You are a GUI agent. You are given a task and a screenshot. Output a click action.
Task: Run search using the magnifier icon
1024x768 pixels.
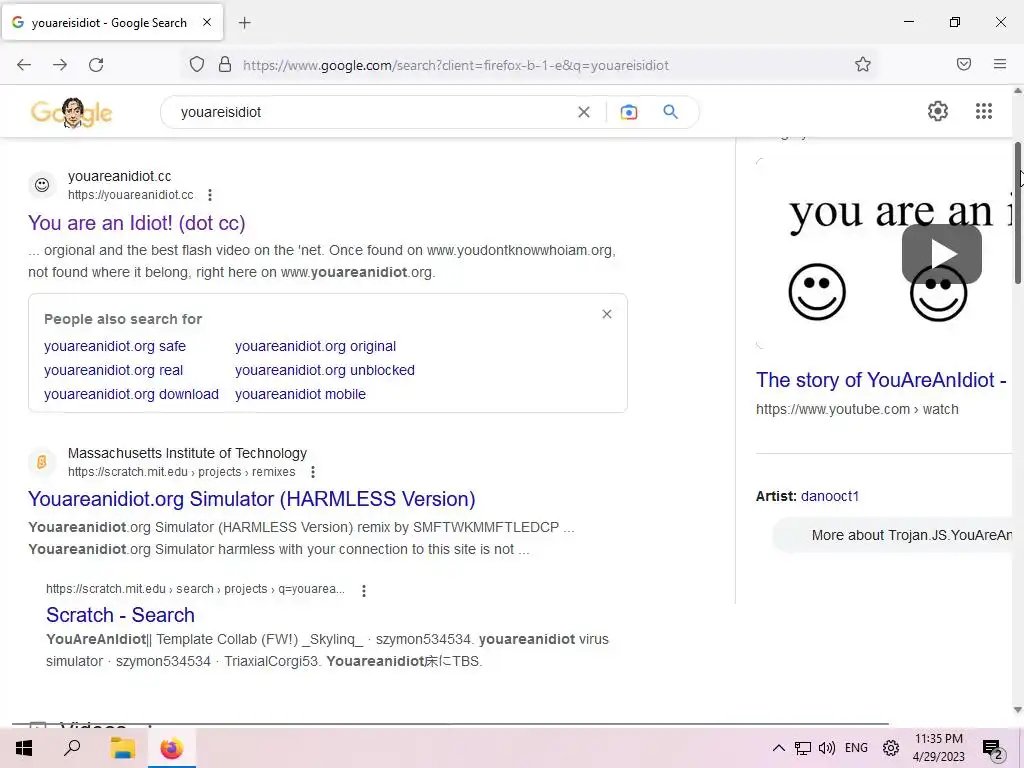(670, 112)
